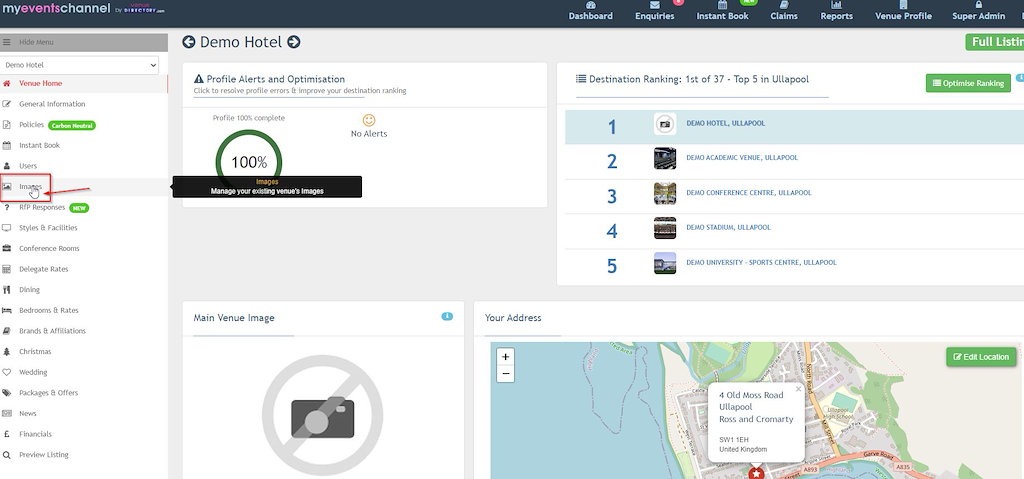Click the NEW badge beside RfP Responses
Viewport: 1024px width, 479px height.
coord(79,208)
